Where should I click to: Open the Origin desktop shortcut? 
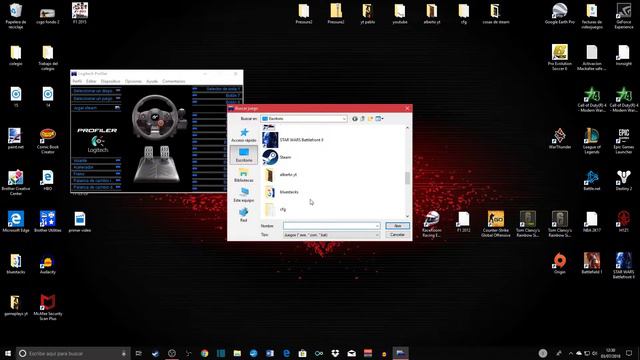[560, 264]
